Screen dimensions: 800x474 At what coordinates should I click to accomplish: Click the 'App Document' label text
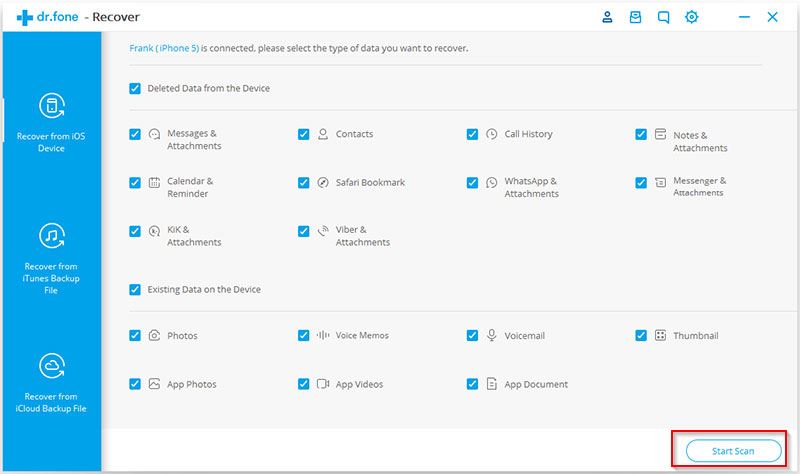click(x=536, y=384)
